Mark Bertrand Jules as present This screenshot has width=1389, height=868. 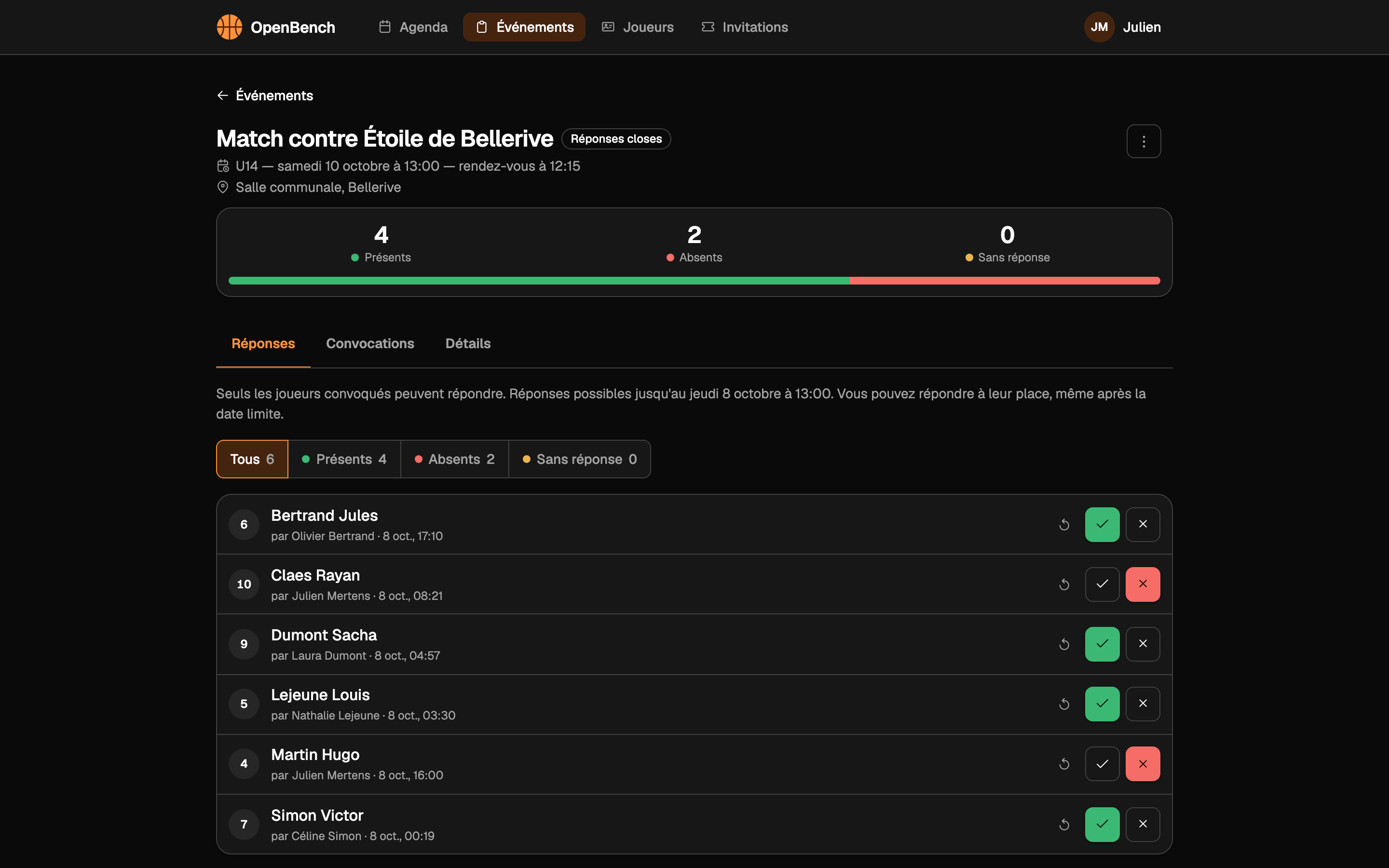pos(1102,525)
